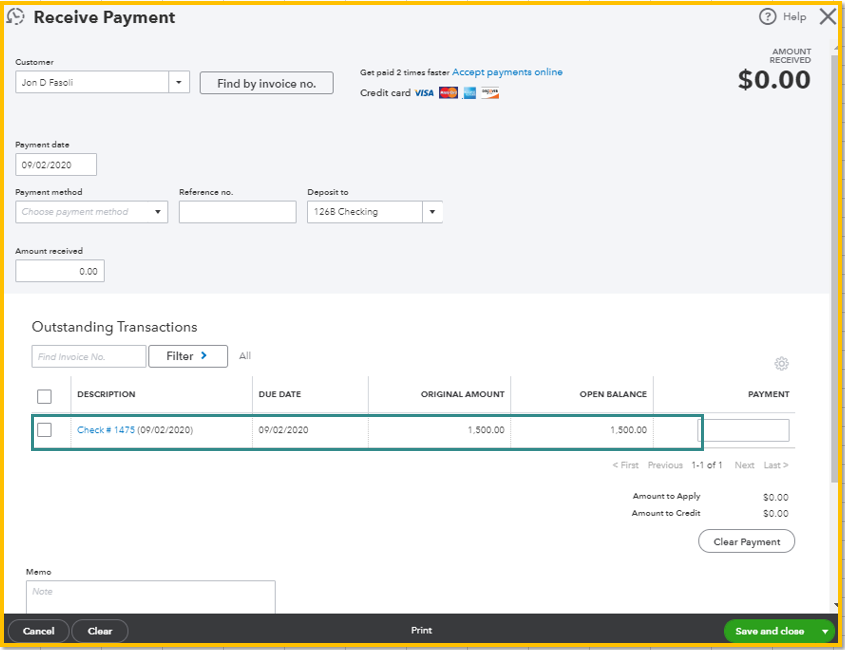Open the recent transactions history icon
The width and height of the screenshot is (845, 650).
15,17
